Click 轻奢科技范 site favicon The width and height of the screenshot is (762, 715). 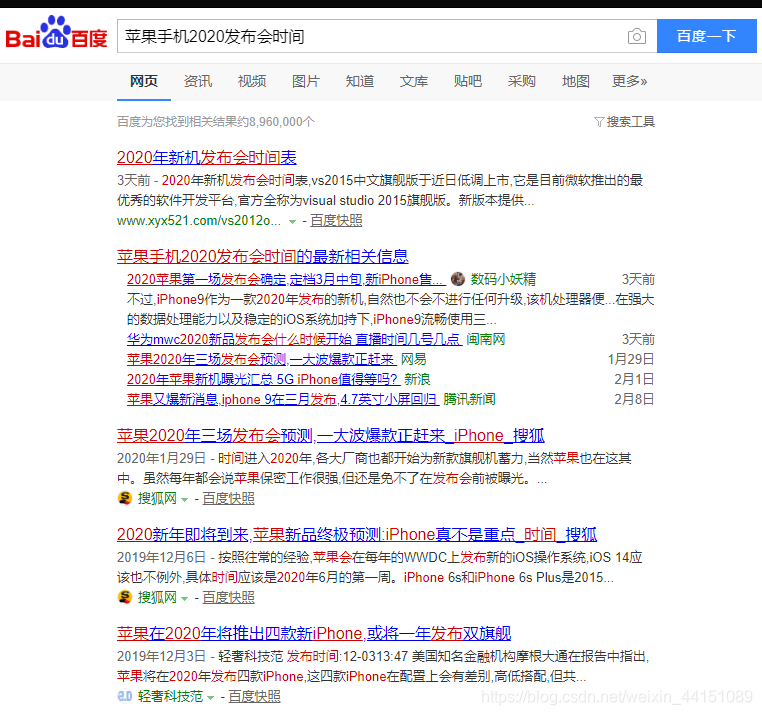[x=125, y=696]
